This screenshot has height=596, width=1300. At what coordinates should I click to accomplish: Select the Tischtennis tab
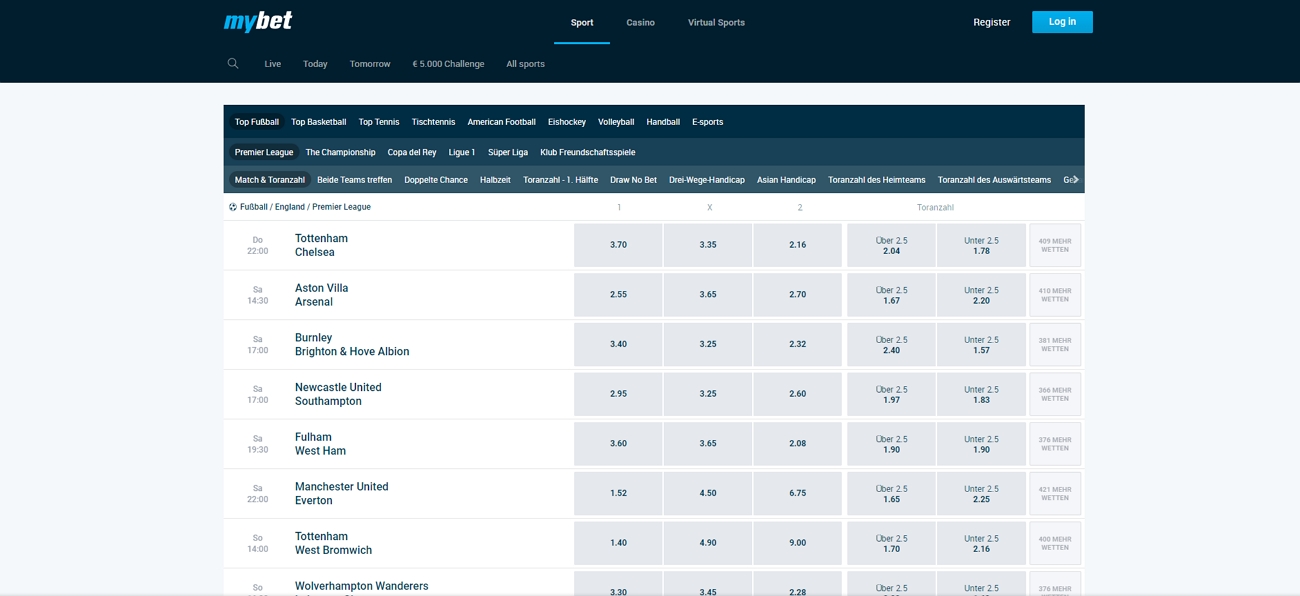tap(433, 122)
